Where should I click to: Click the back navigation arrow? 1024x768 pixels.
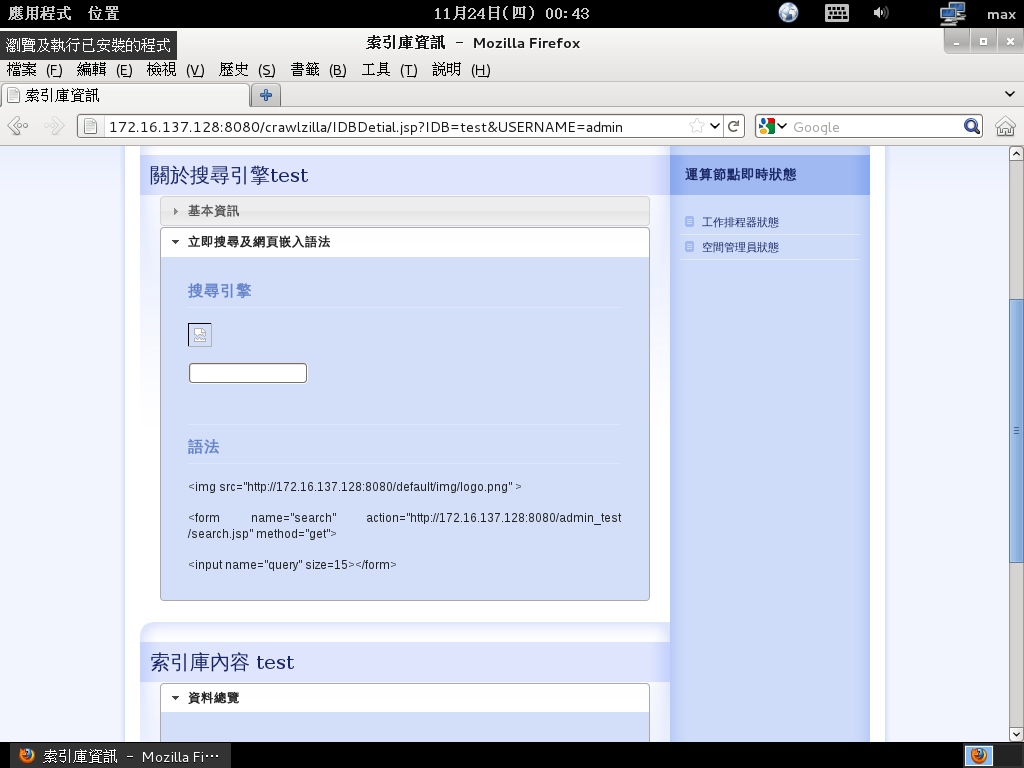click(18, 127)
